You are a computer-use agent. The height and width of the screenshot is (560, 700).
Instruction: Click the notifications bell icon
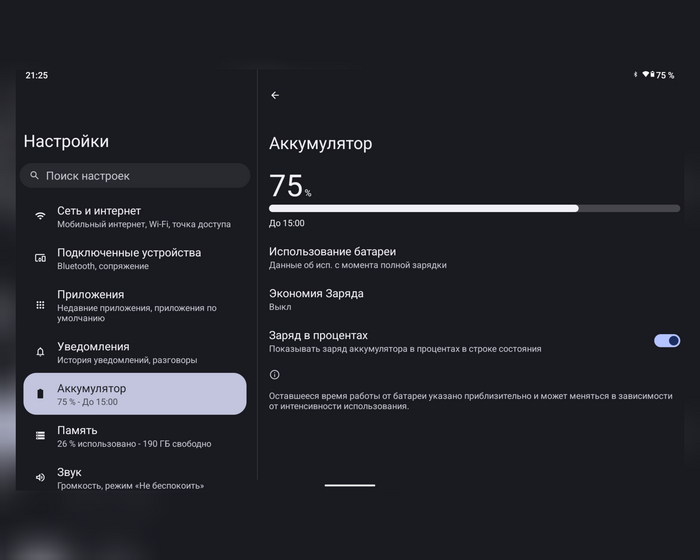(40, 352)
